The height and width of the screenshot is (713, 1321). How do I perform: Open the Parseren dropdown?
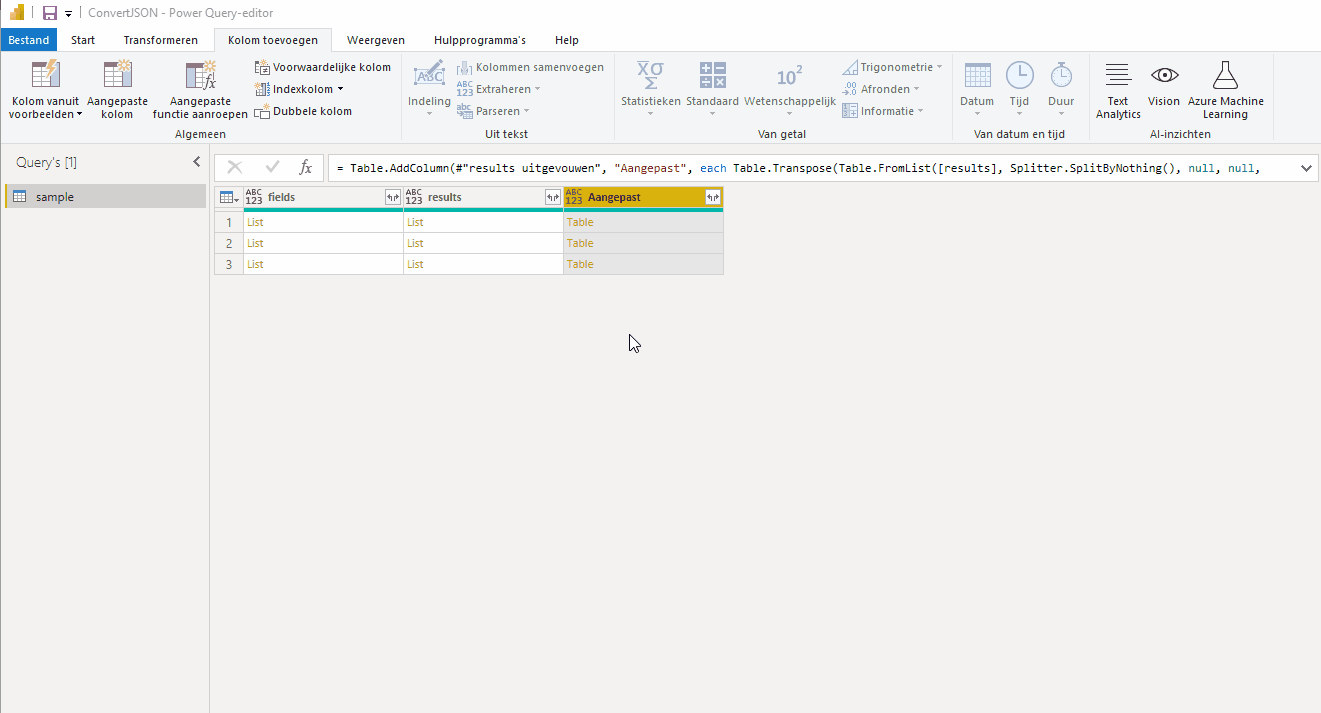pyautogui.click(x=494, y=111)
